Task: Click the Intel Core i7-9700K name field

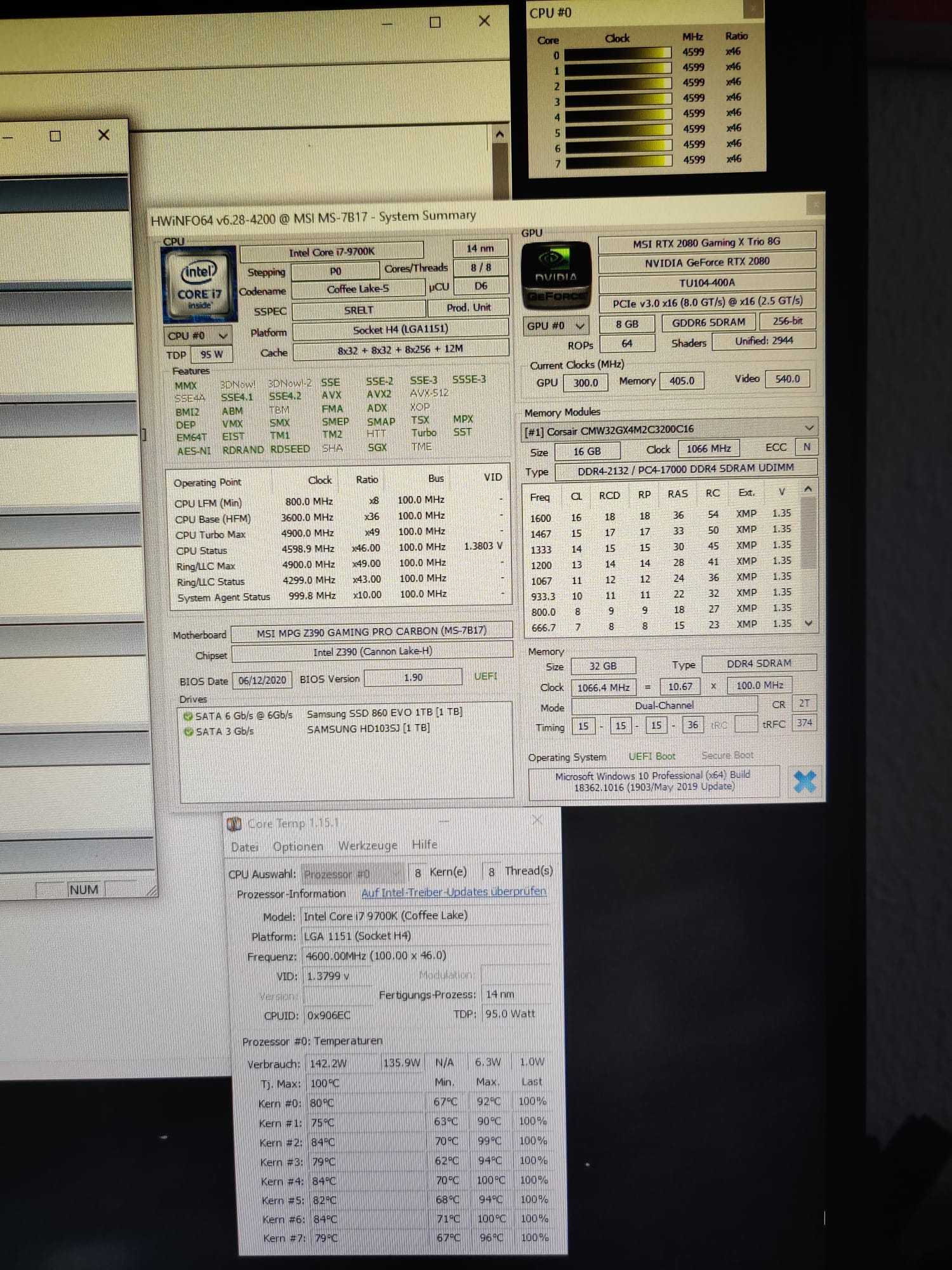Action: 331,251
